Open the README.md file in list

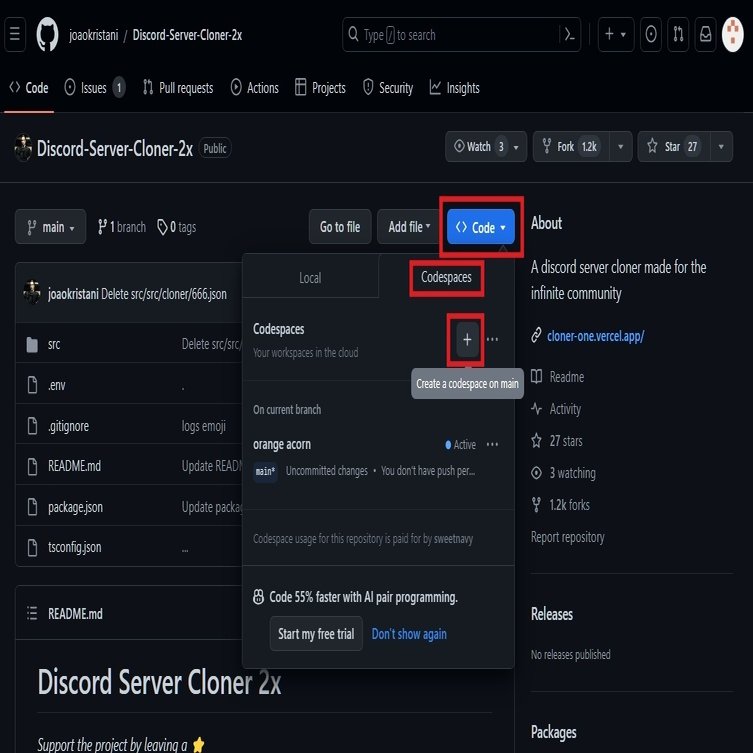(x=74, y=466)
